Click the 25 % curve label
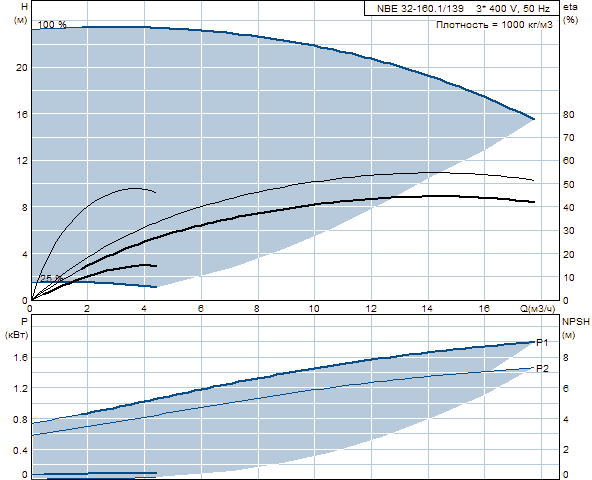The width and height of the screenshot is (592, 480). click(51, 278)
